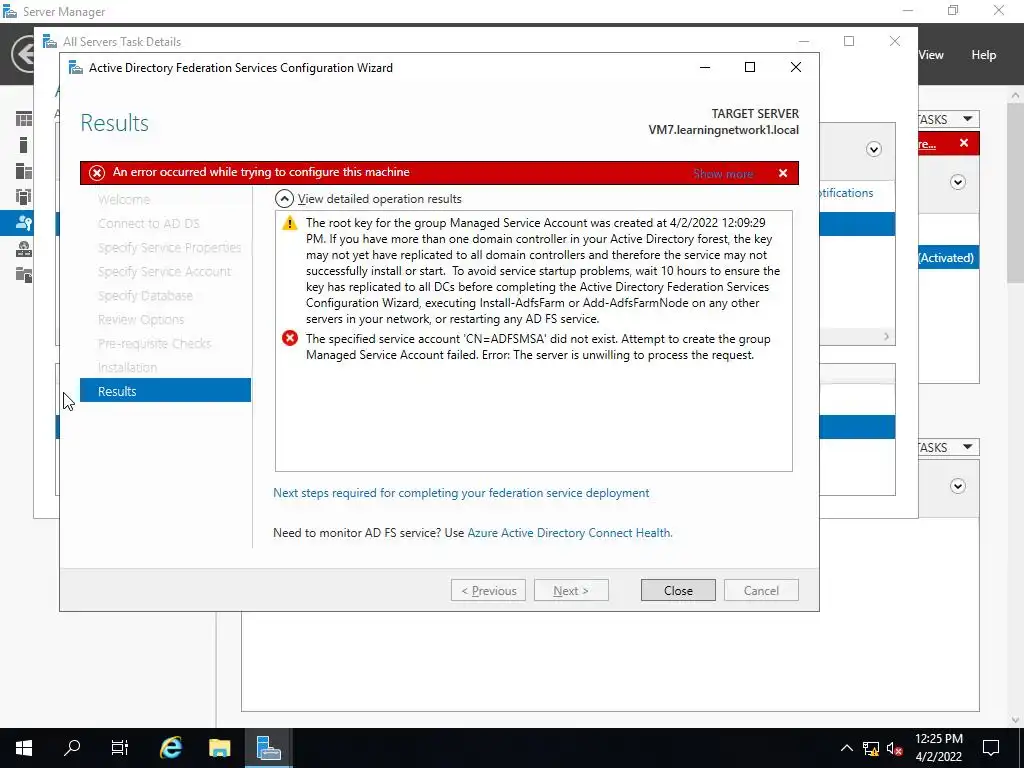Select Results step in wizard navigation
Viewport: 1024px width, 768px height.
pyautogui.click(x=165, y=391)
